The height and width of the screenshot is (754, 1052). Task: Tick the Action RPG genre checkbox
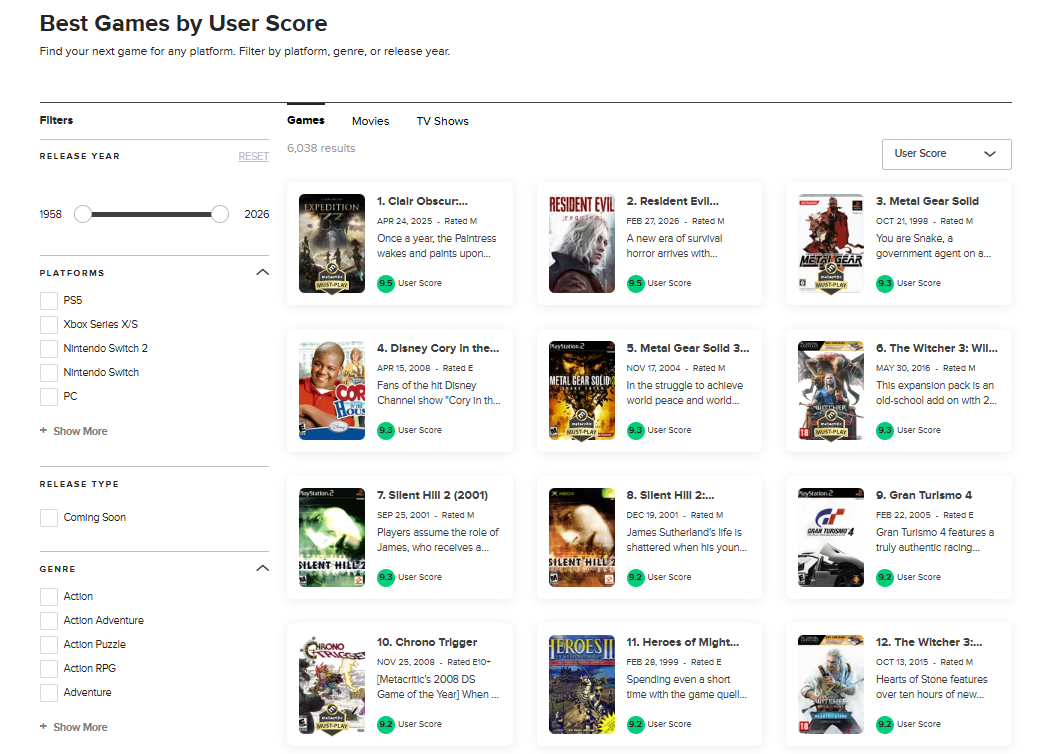49,668
